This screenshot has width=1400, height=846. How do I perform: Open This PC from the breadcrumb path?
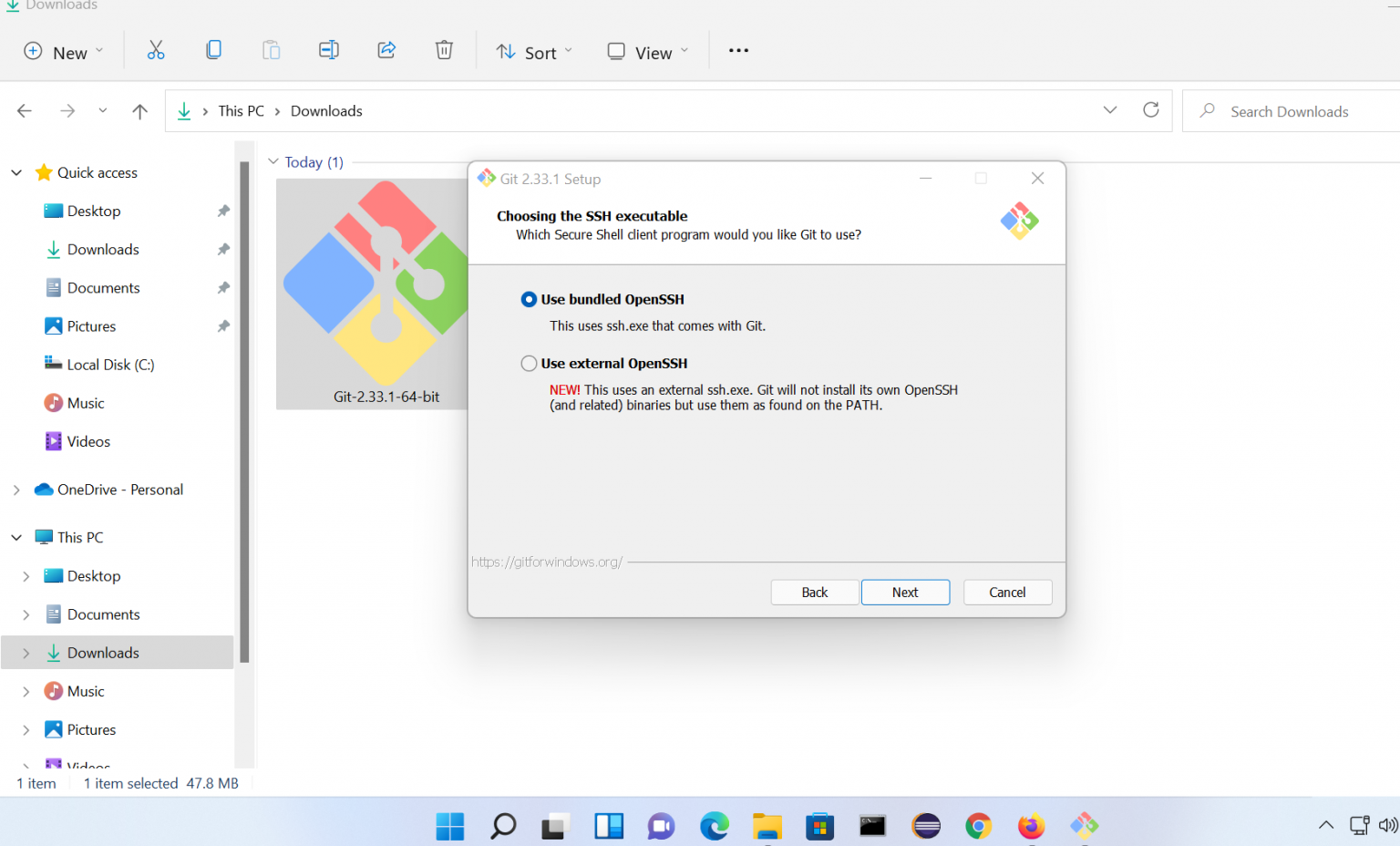(240, 110)
